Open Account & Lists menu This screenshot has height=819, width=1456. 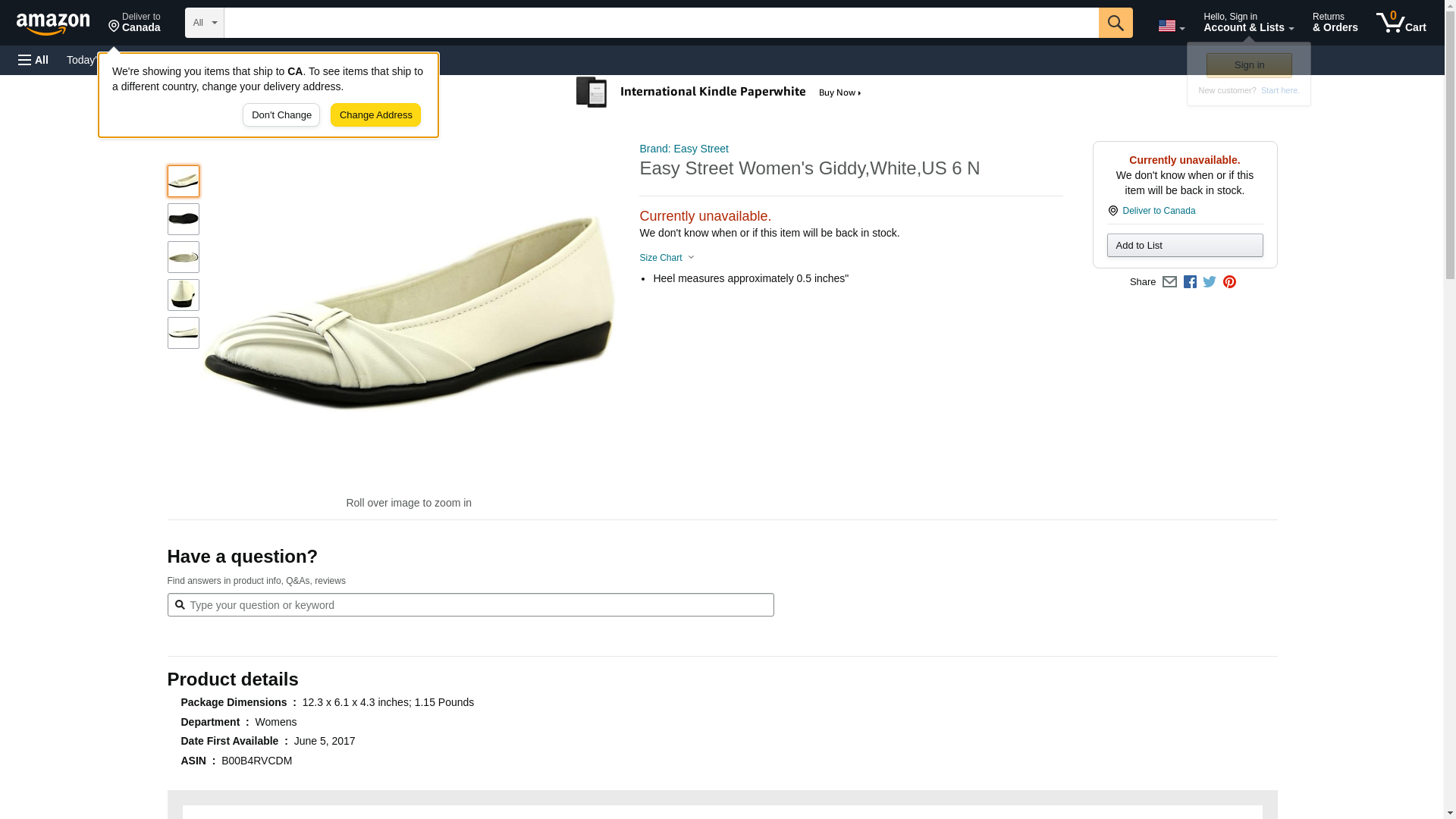click(x=1248, y=23)
